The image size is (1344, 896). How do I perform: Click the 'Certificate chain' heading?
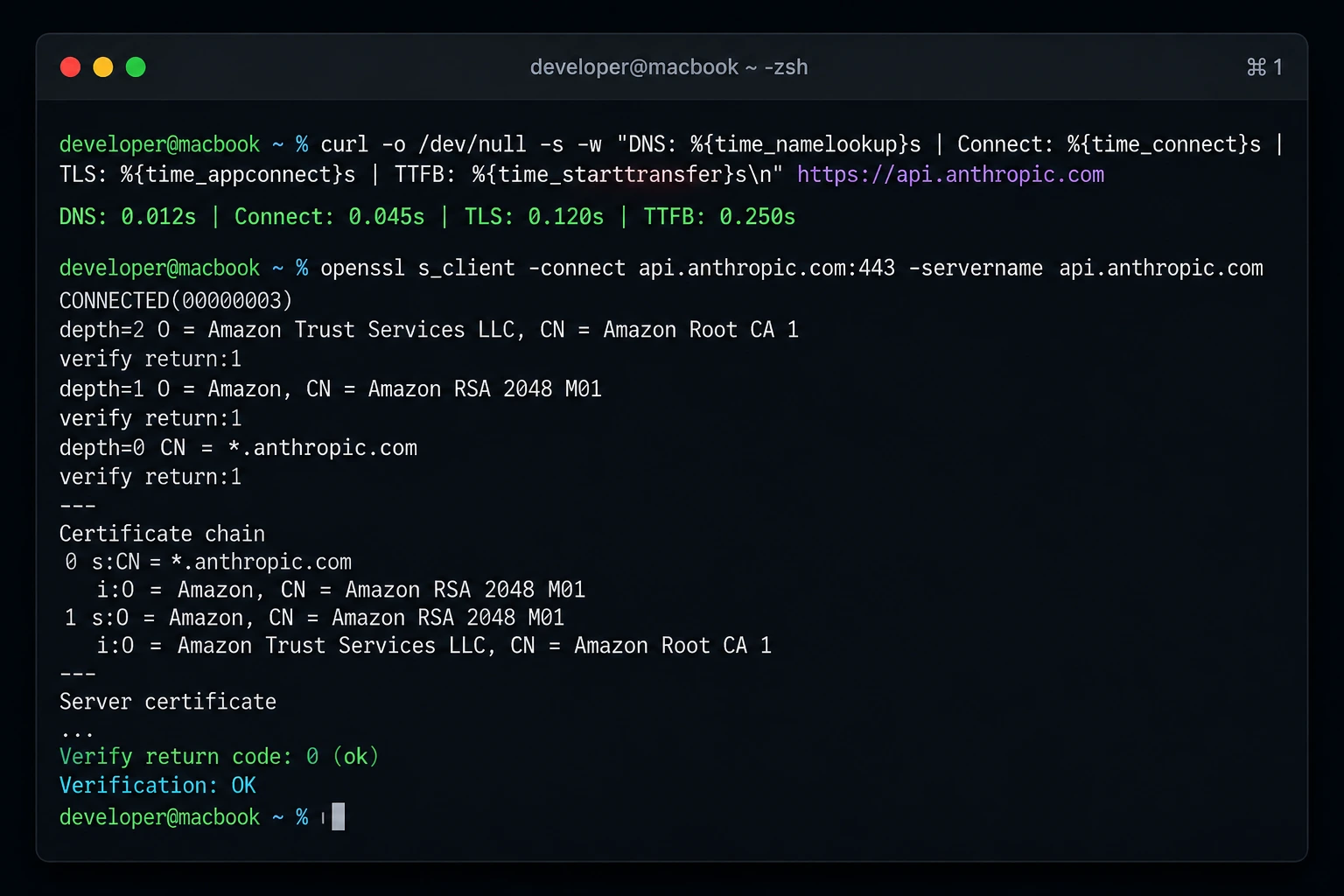point(162,533)
